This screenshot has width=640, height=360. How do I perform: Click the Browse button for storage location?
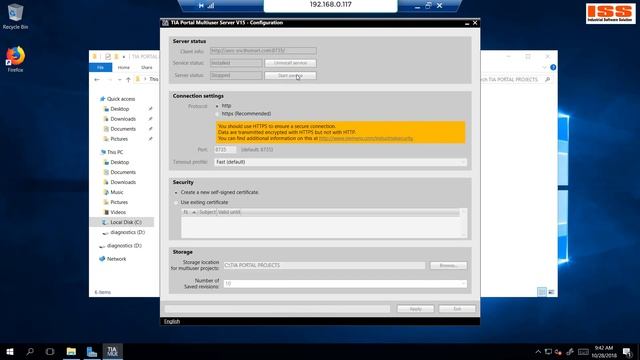(x=448, y=265)
